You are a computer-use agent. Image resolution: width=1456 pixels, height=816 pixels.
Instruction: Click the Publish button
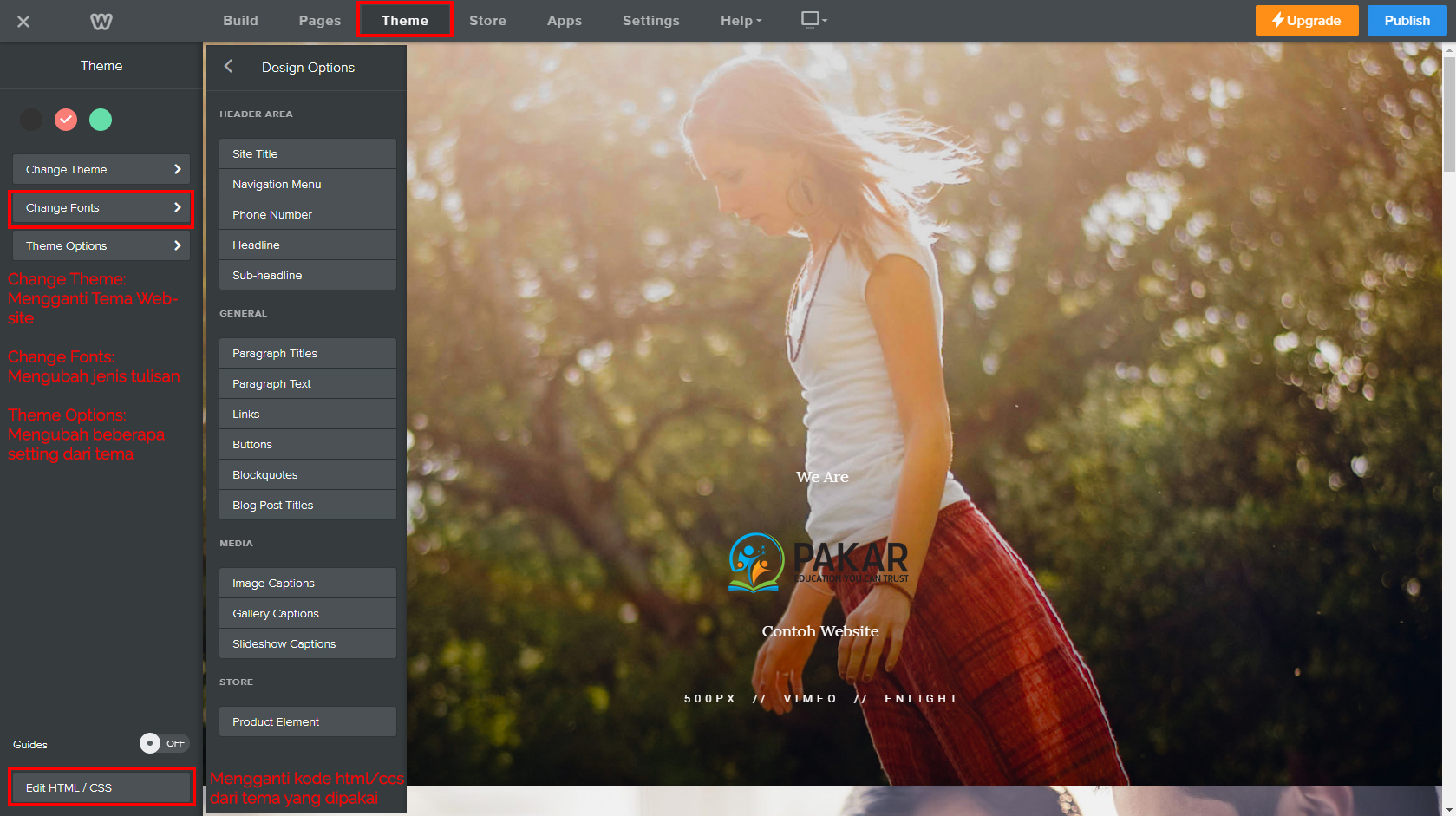(x=1407, y=21)
